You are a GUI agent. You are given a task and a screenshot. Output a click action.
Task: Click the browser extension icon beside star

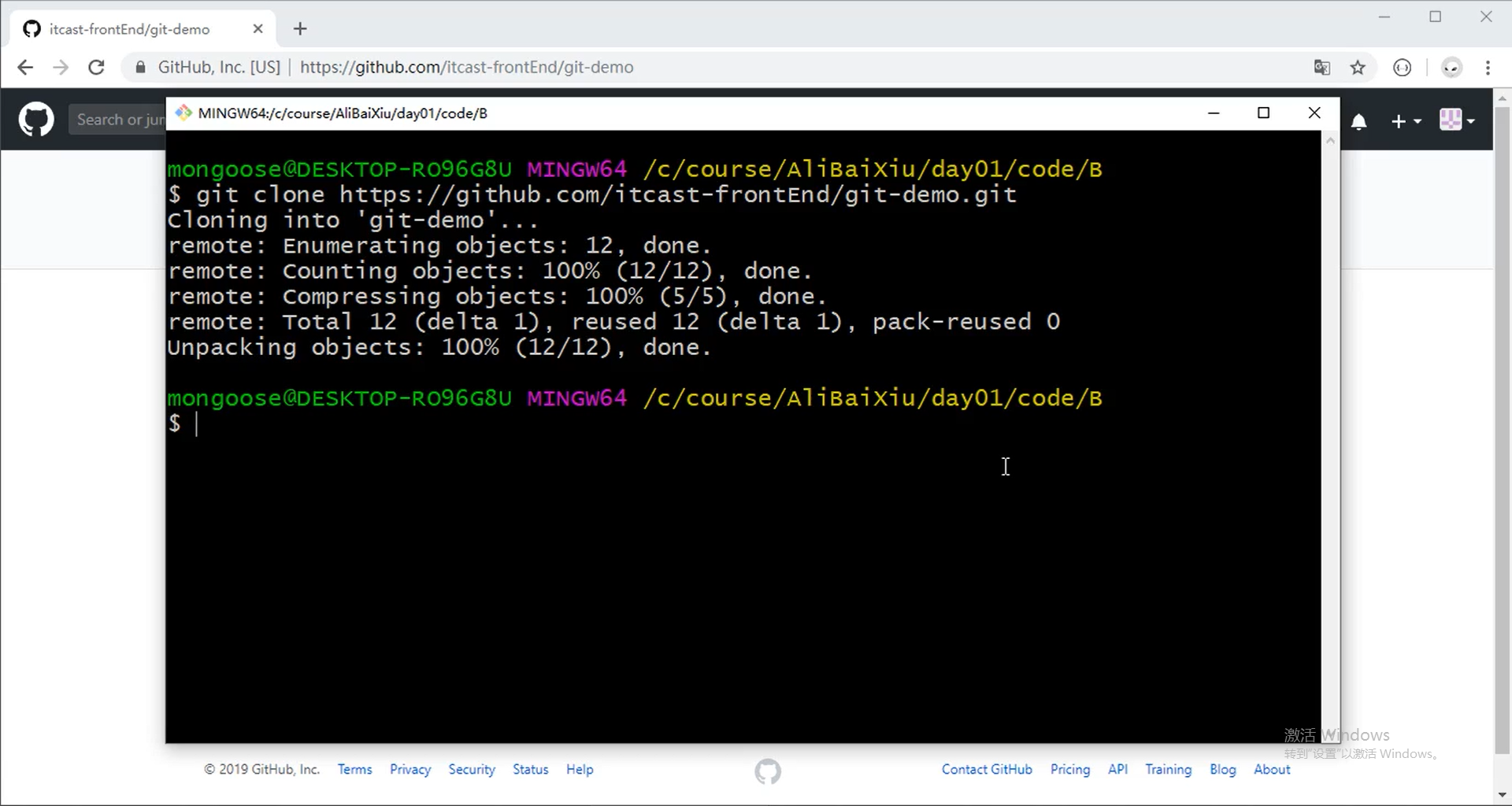[1403, 68]
